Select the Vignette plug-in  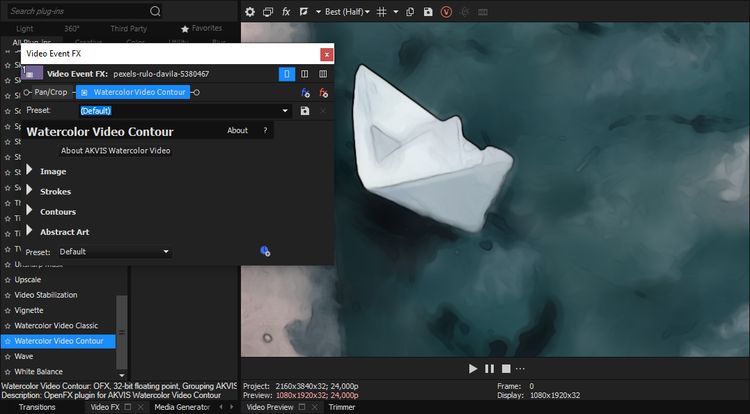(x=29, y=310)
